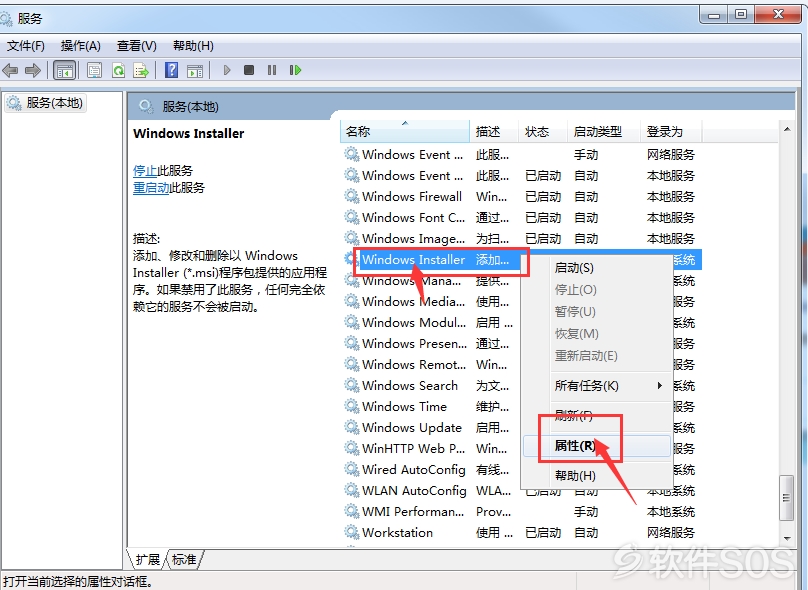The image size is (808, 590).
Task: Choose 刷新(F) in the context menu
Action: coord(597,415)
